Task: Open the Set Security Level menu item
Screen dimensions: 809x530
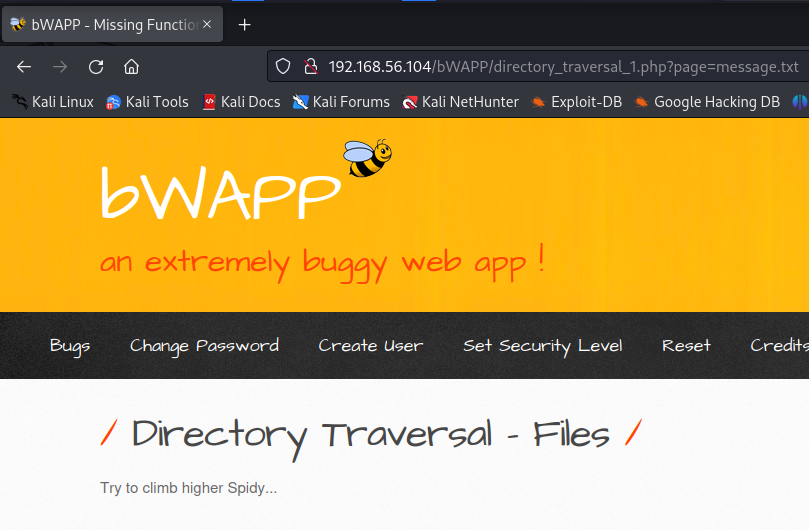Action: pos(543,346)
